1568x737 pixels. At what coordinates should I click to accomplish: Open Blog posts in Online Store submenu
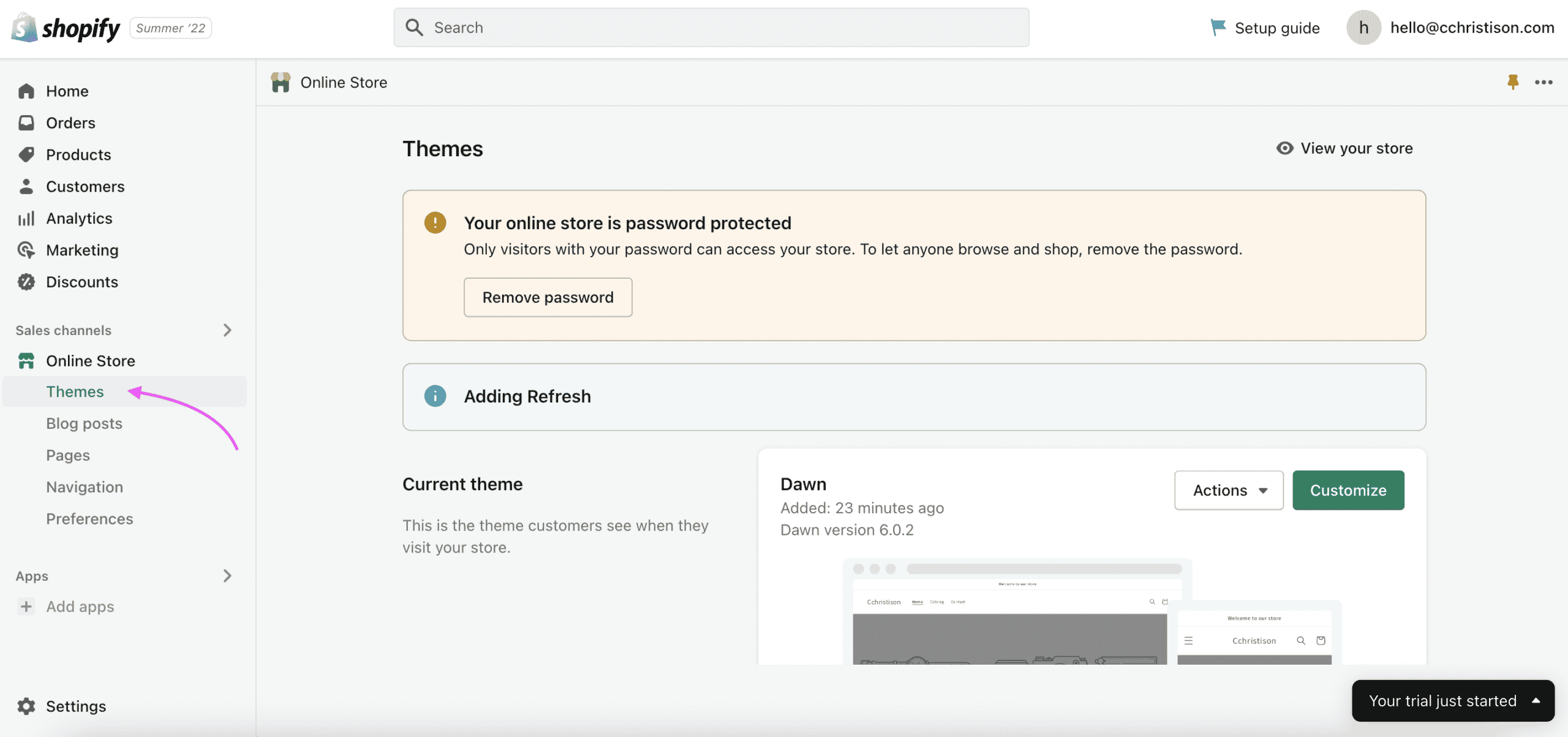tap(84, 423)
